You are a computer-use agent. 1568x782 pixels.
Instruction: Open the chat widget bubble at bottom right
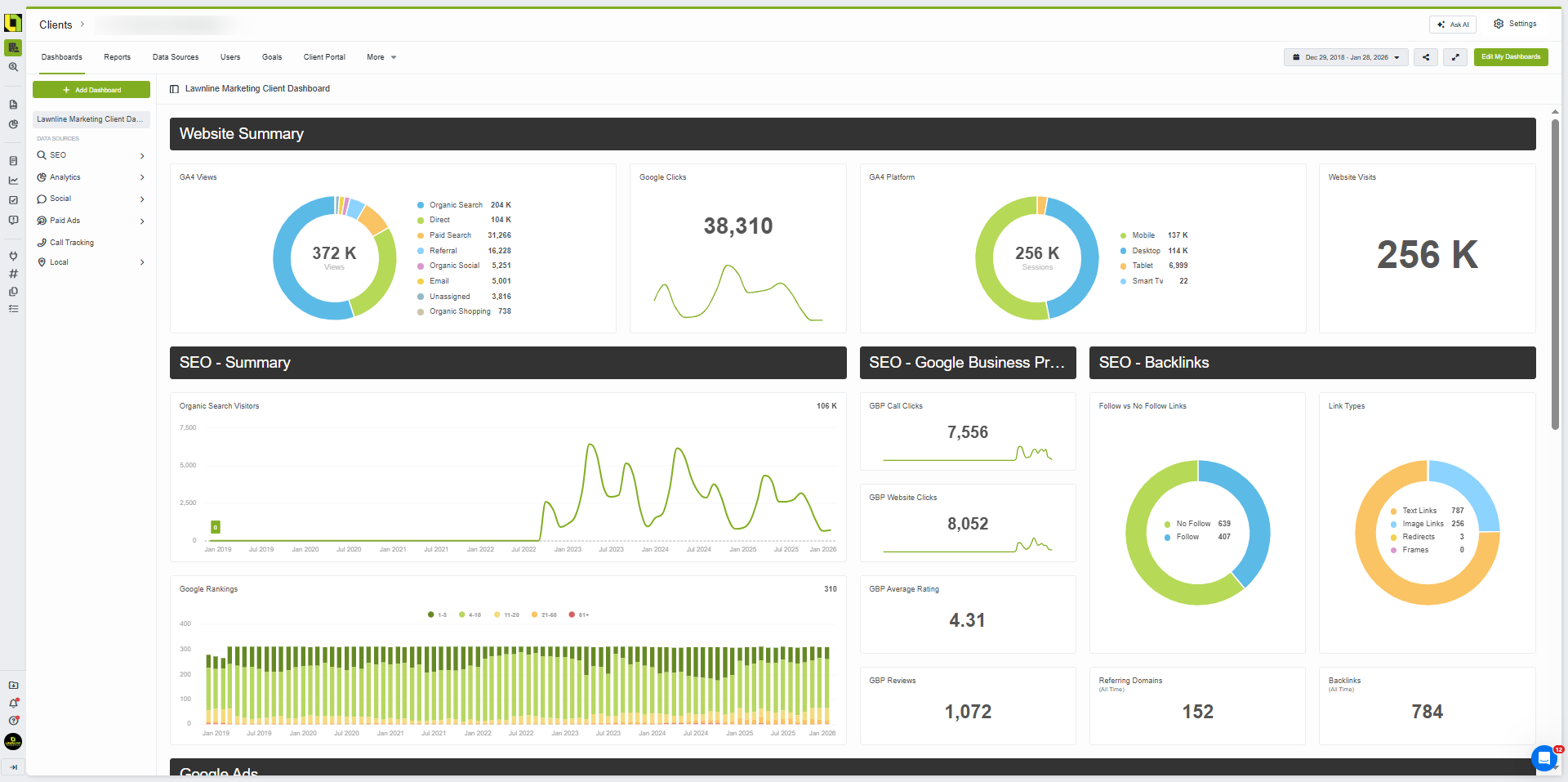(1543, 758)
